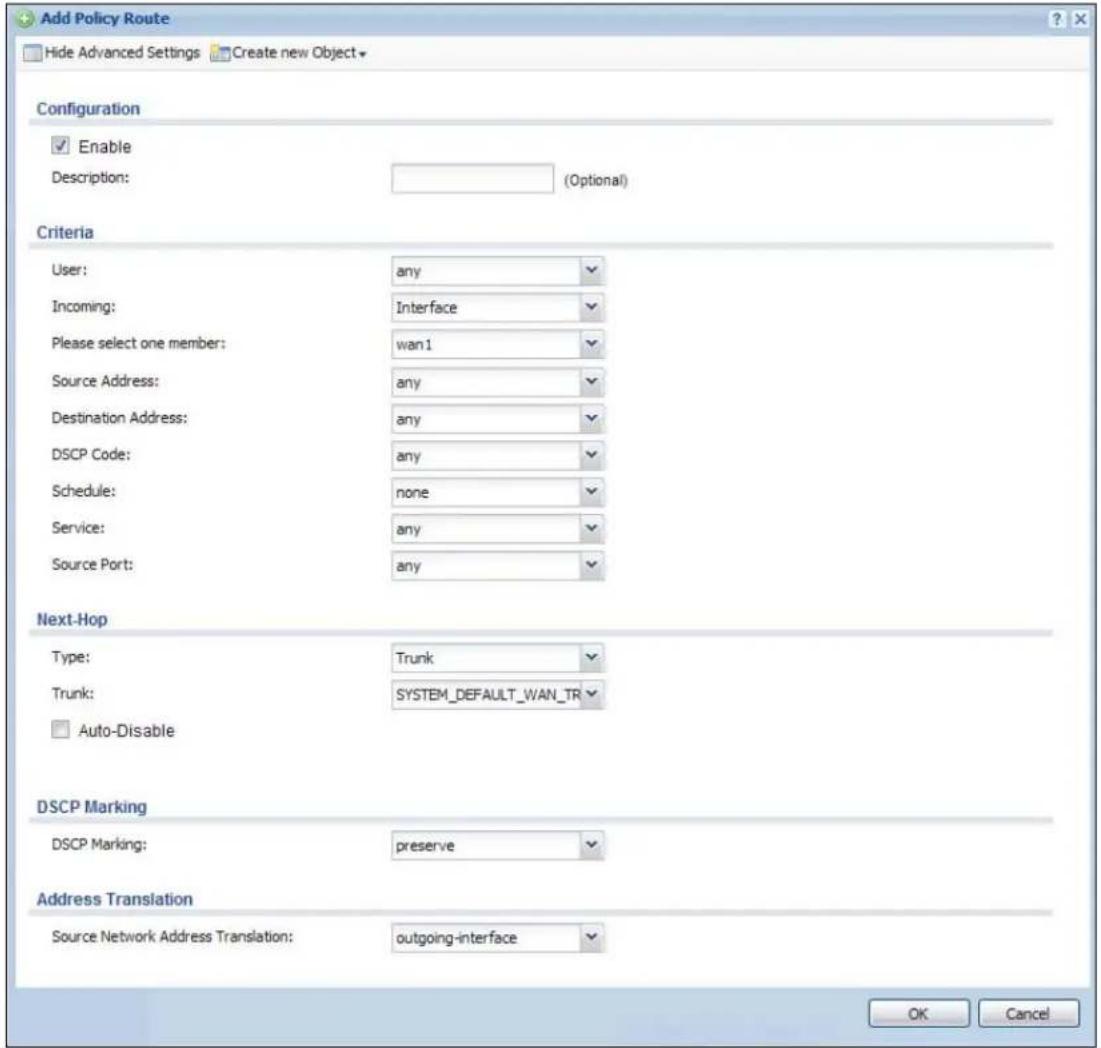The image size is (1101, 1048).
Task: Click the Add Policy Route title icon
Action: pyautogui.click(x=25, y=19)
